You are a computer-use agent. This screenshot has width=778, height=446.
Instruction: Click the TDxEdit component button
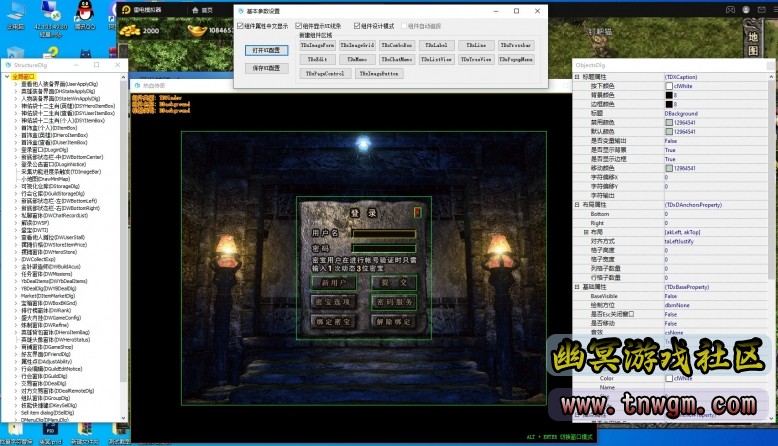(318, 60)
